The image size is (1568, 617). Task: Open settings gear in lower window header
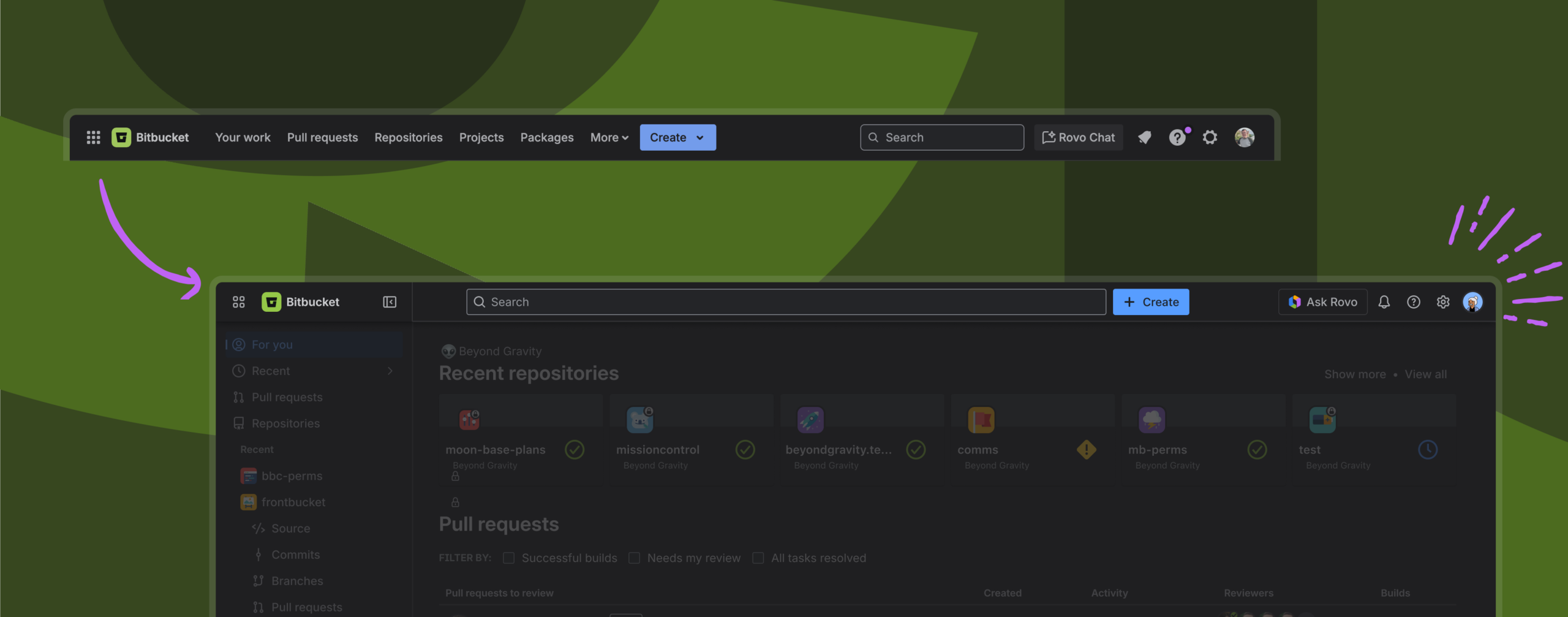tap(1443, 302)
